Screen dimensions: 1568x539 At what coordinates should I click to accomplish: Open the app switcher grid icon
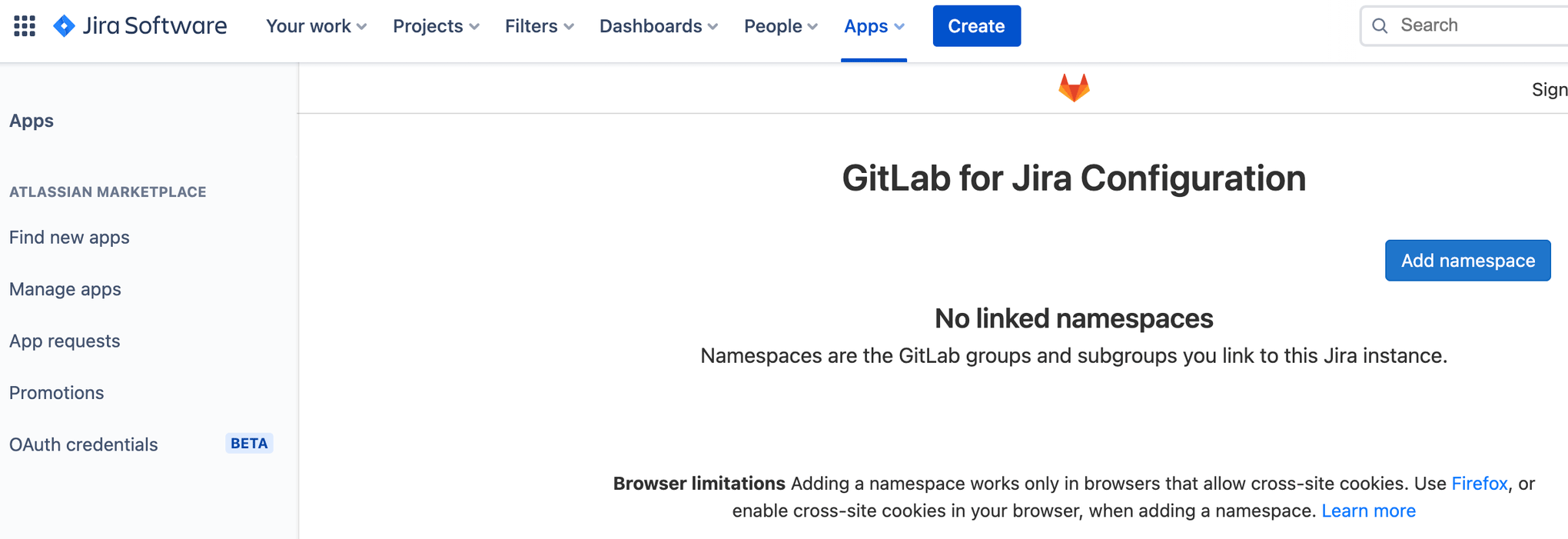25,26
